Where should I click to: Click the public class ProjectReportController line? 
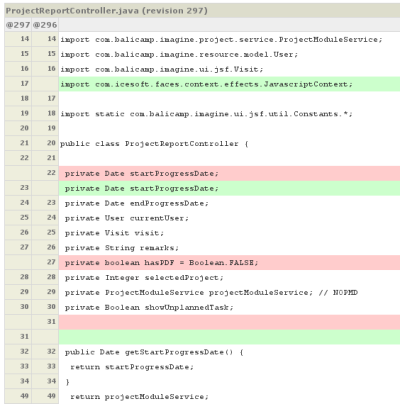pos(229,144)
